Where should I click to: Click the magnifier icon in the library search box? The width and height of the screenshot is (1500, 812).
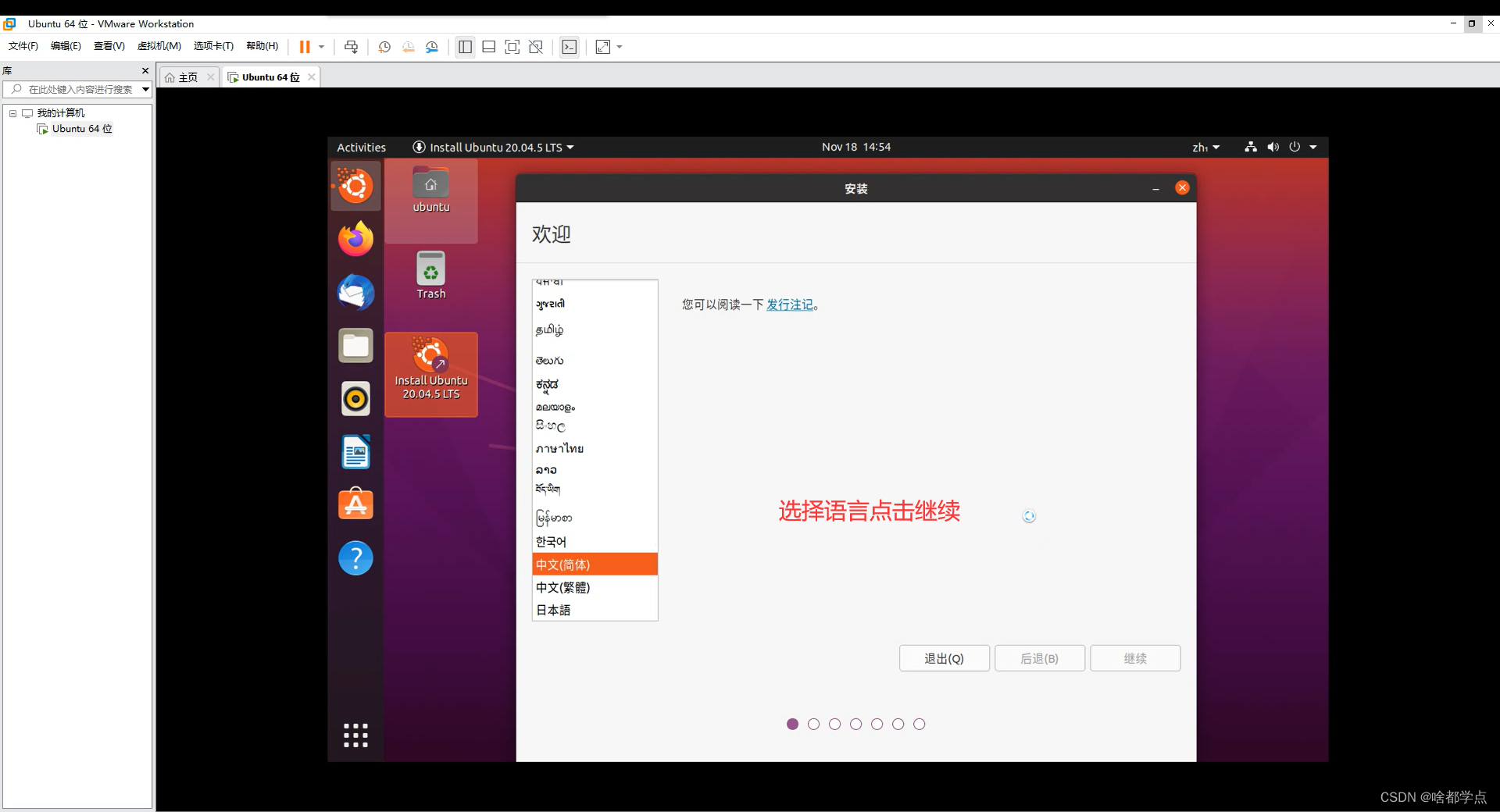coord(16,89)
